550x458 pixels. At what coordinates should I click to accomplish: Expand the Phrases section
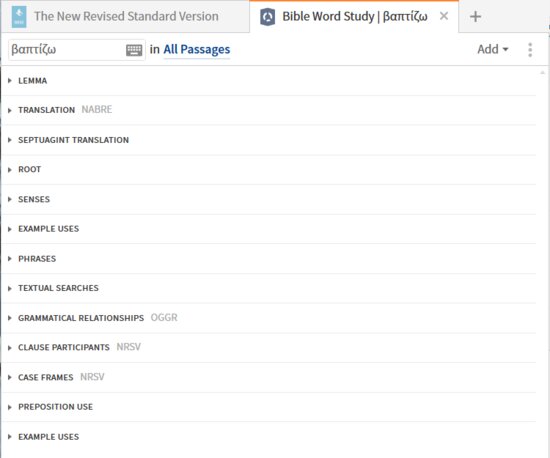point(268,258)
